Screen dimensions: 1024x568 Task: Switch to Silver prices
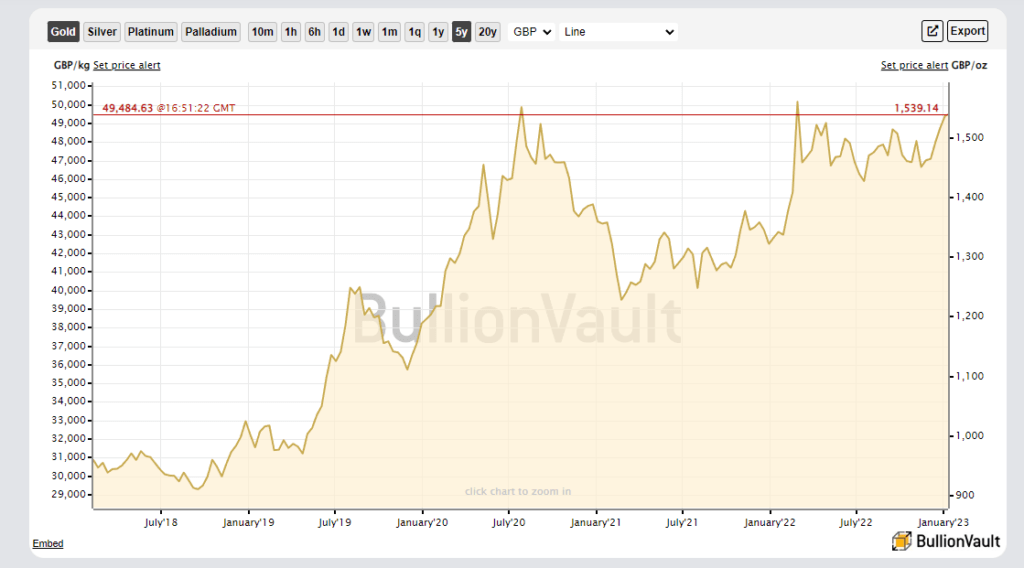point(102,31)
